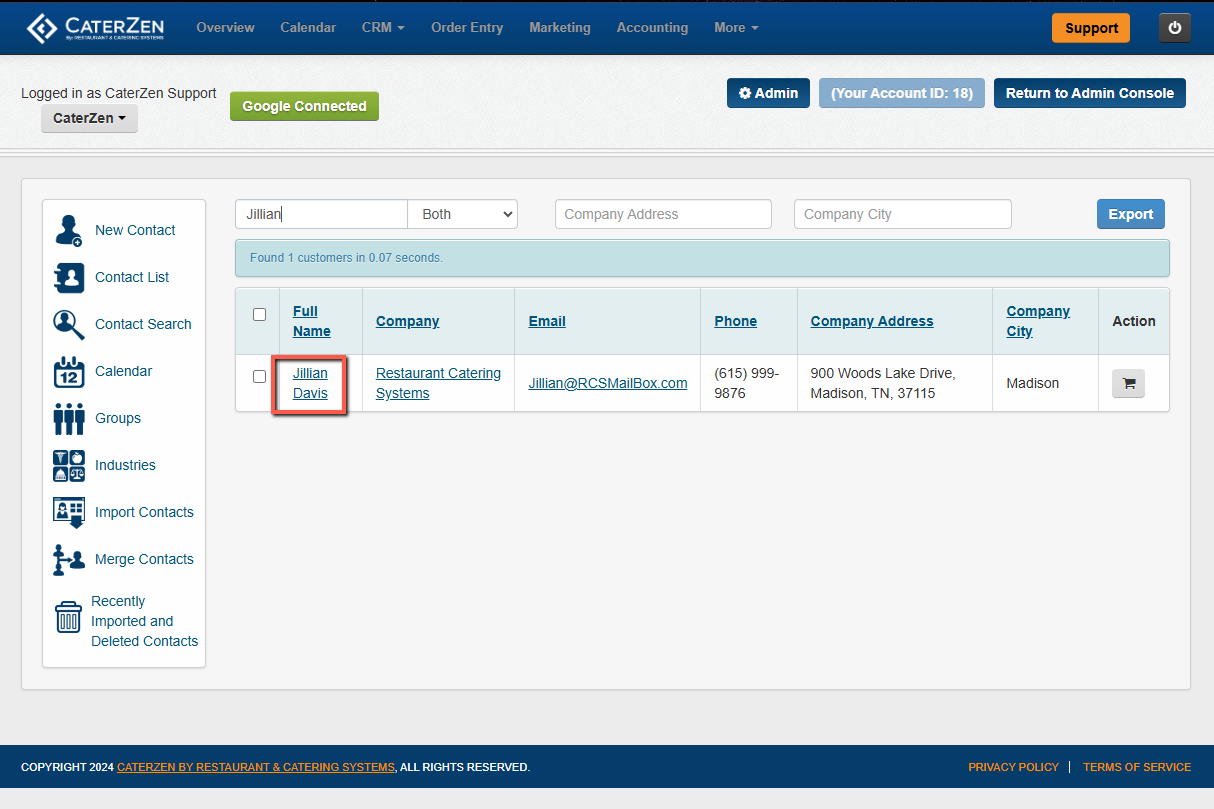Viewport: 1214px width, 809px height.
Task: Export the customer list
Action: 1131,214
